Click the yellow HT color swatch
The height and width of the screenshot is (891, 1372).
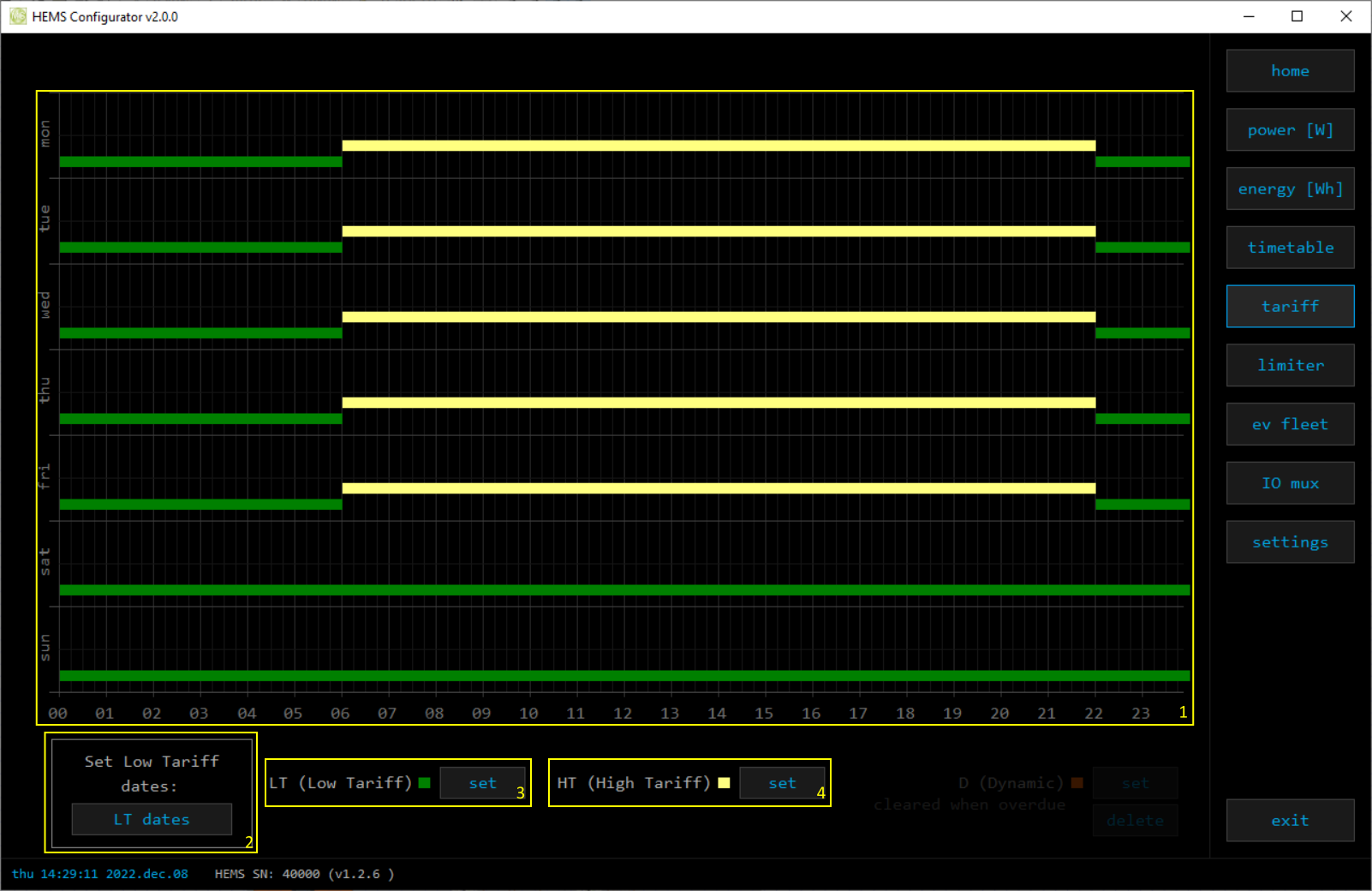725,783
